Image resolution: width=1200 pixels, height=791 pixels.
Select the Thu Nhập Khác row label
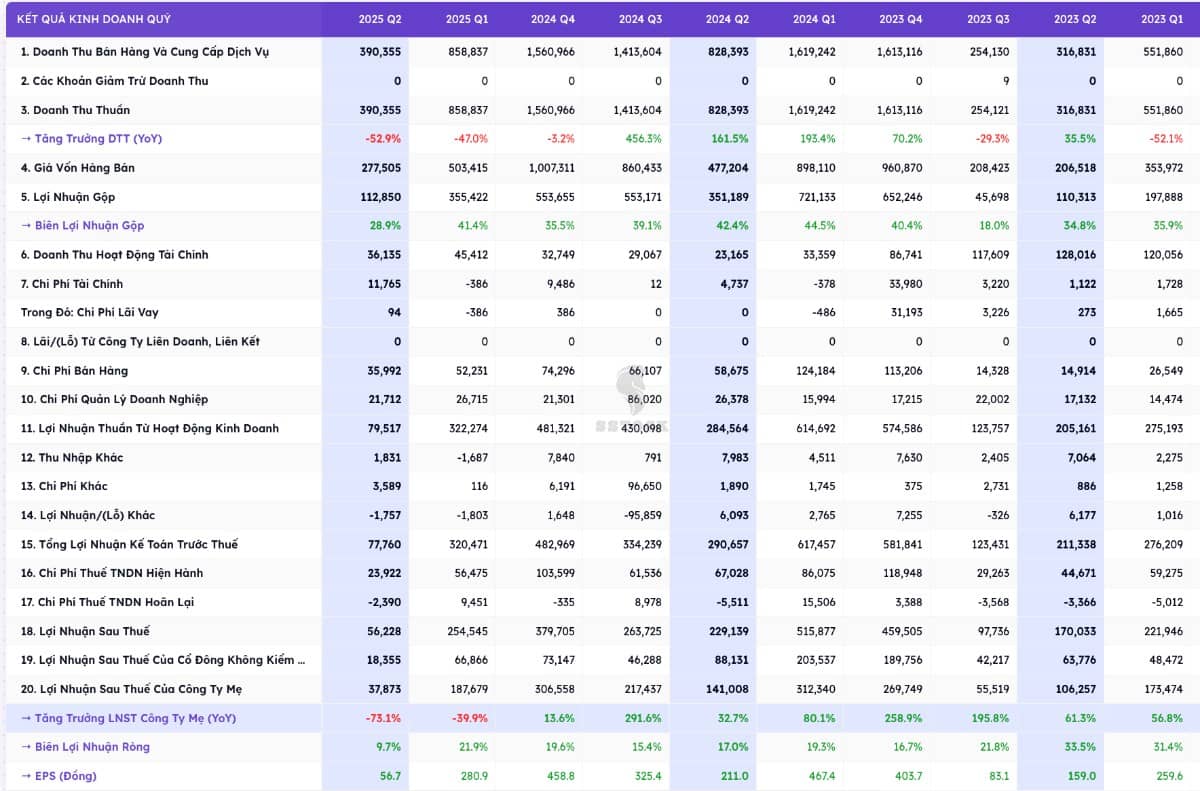(x=71, y=458)
